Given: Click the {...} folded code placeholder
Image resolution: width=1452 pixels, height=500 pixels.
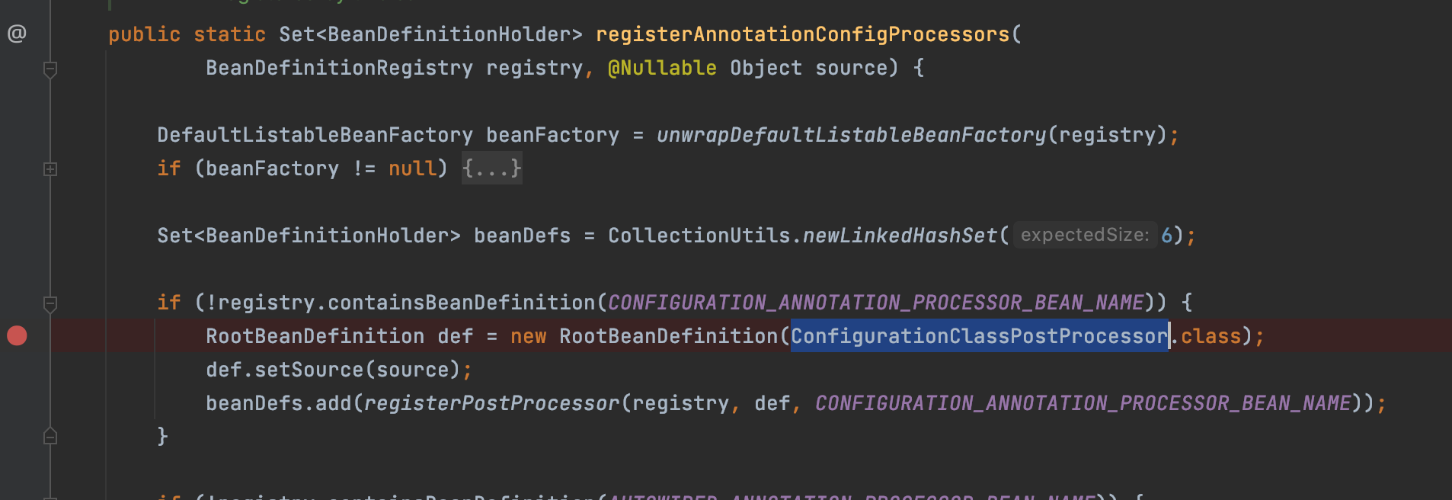Looking at the screenshot, I should pyautogui.click(x=492, y=169).
